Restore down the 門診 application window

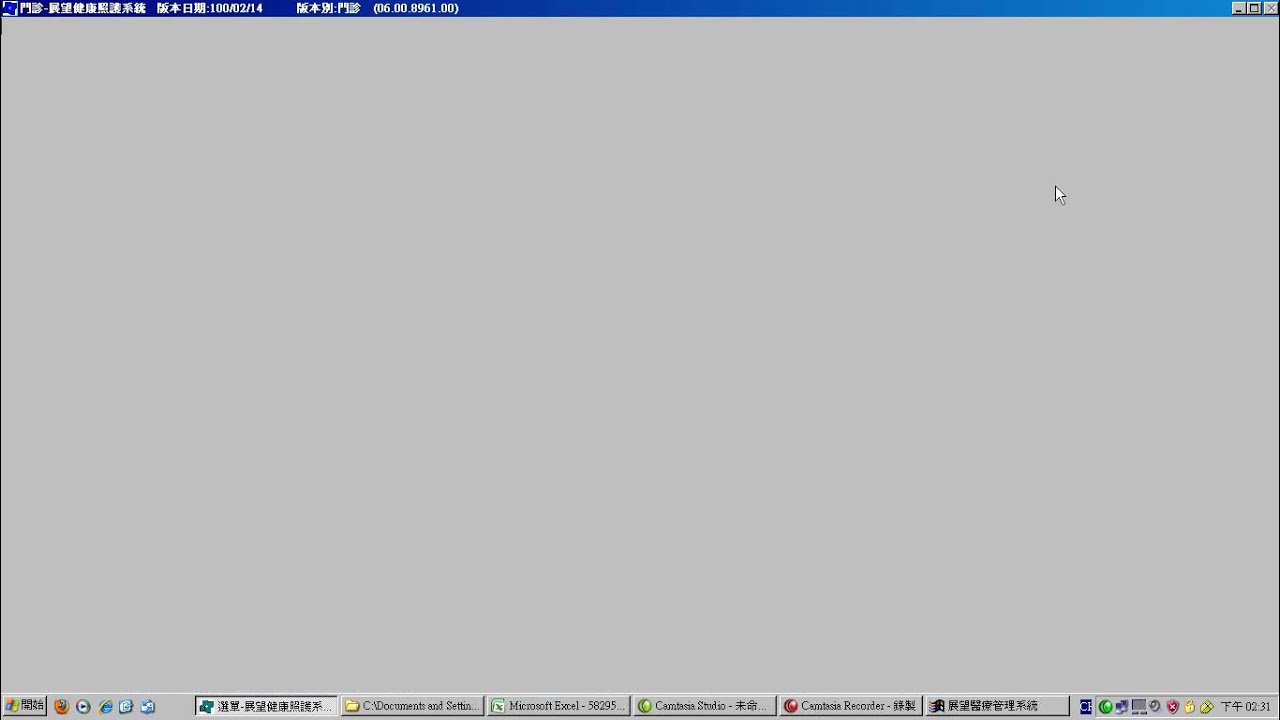tap(1254, 8)
